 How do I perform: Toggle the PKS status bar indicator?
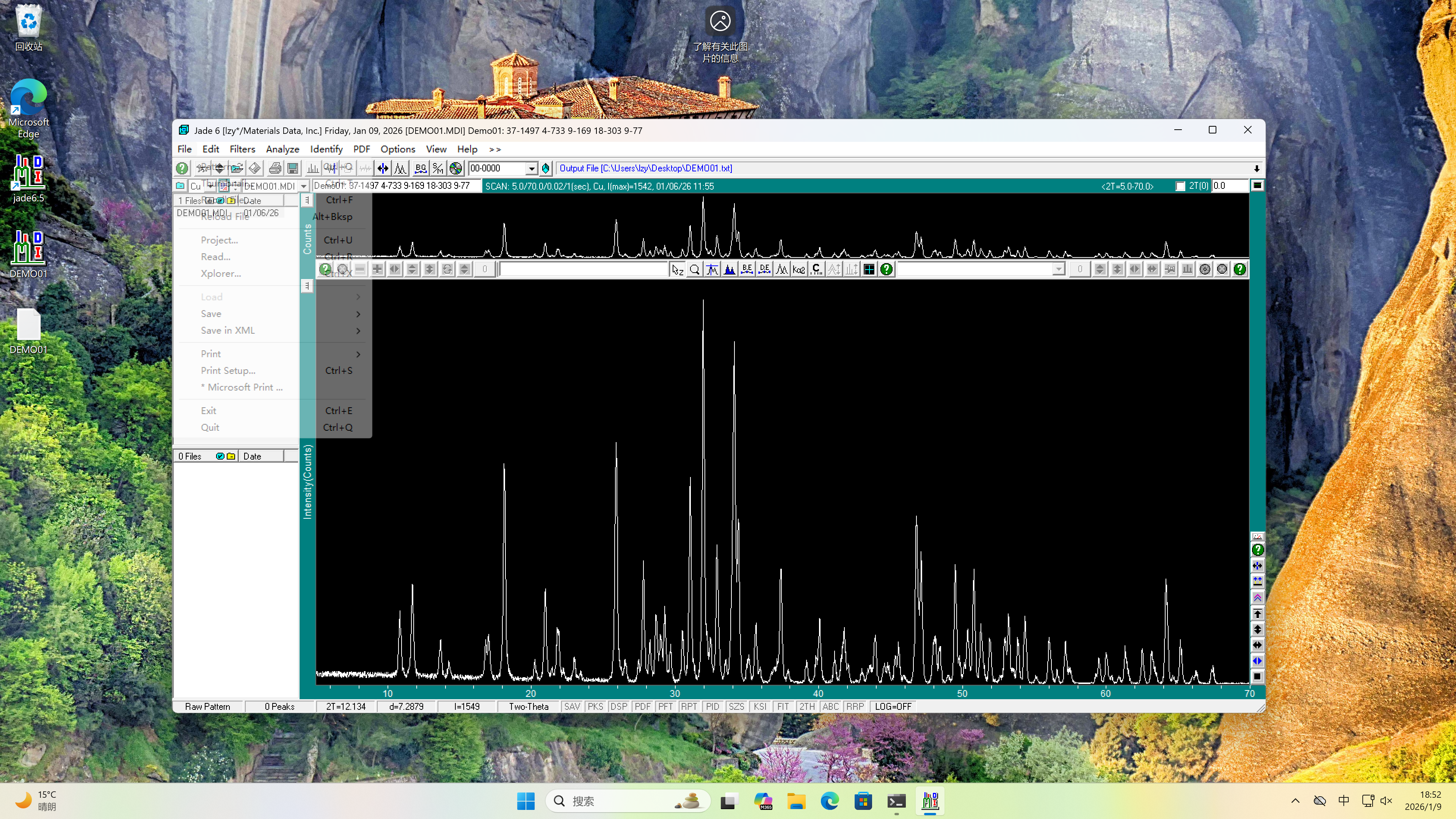coord(595,706)
